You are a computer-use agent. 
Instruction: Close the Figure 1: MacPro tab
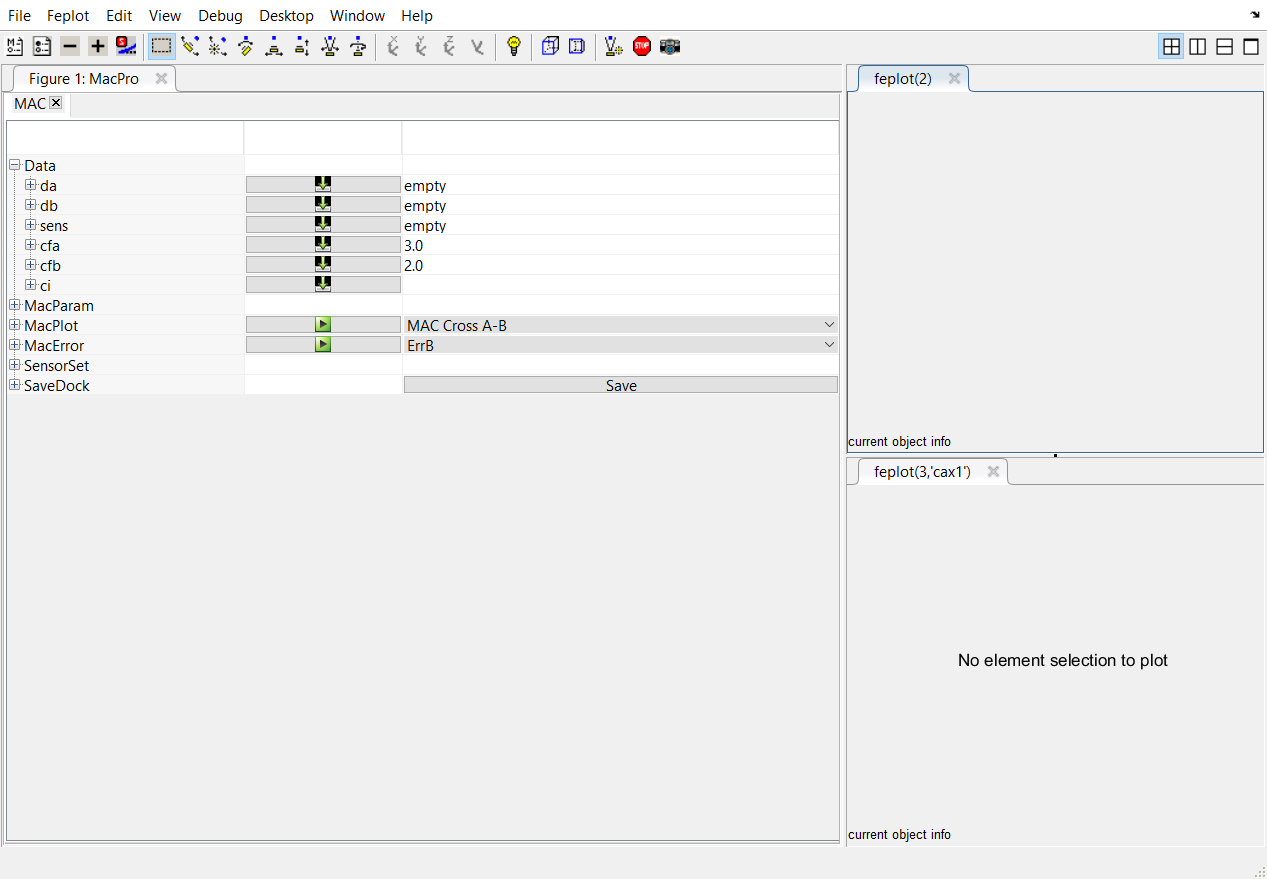(161, 78)
